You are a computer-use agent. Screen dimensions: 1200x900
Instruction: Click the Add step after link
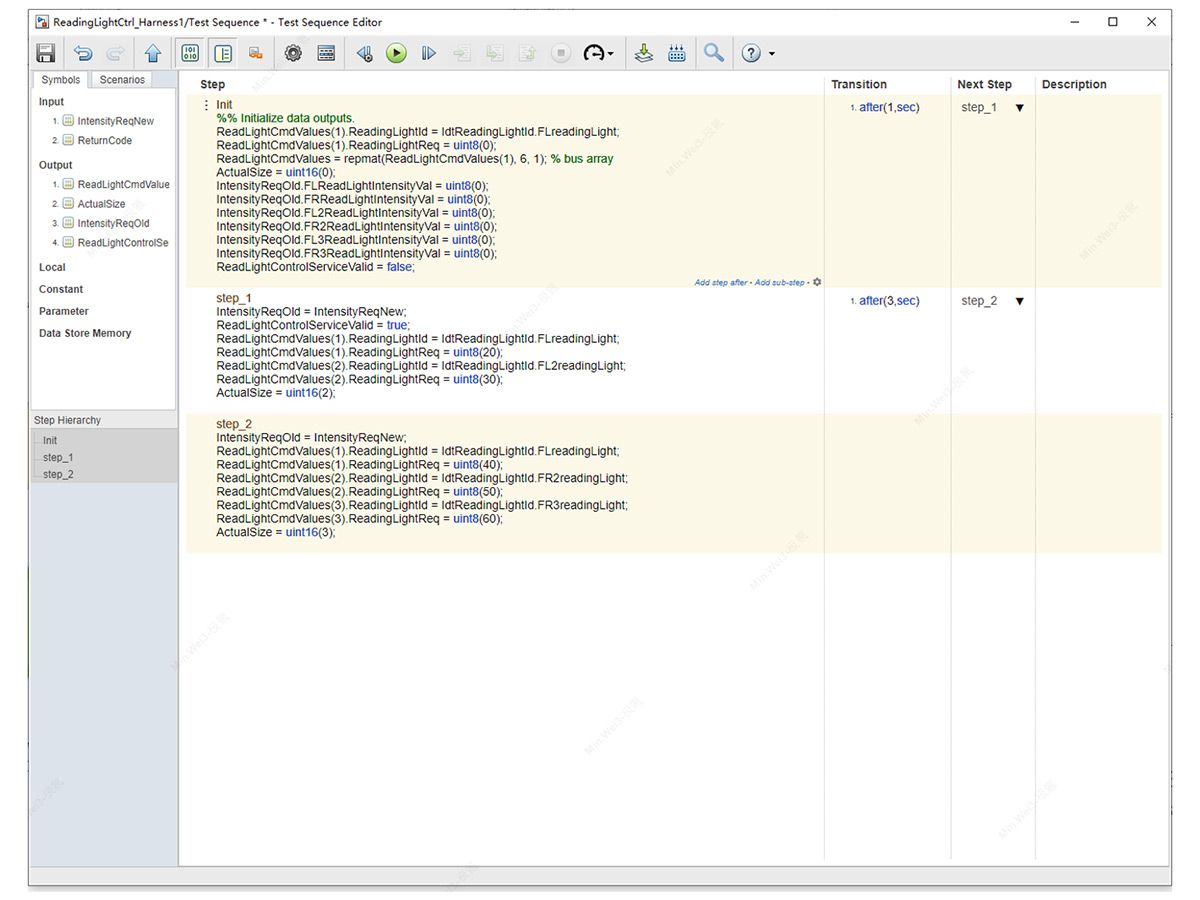tap(721, 282)
